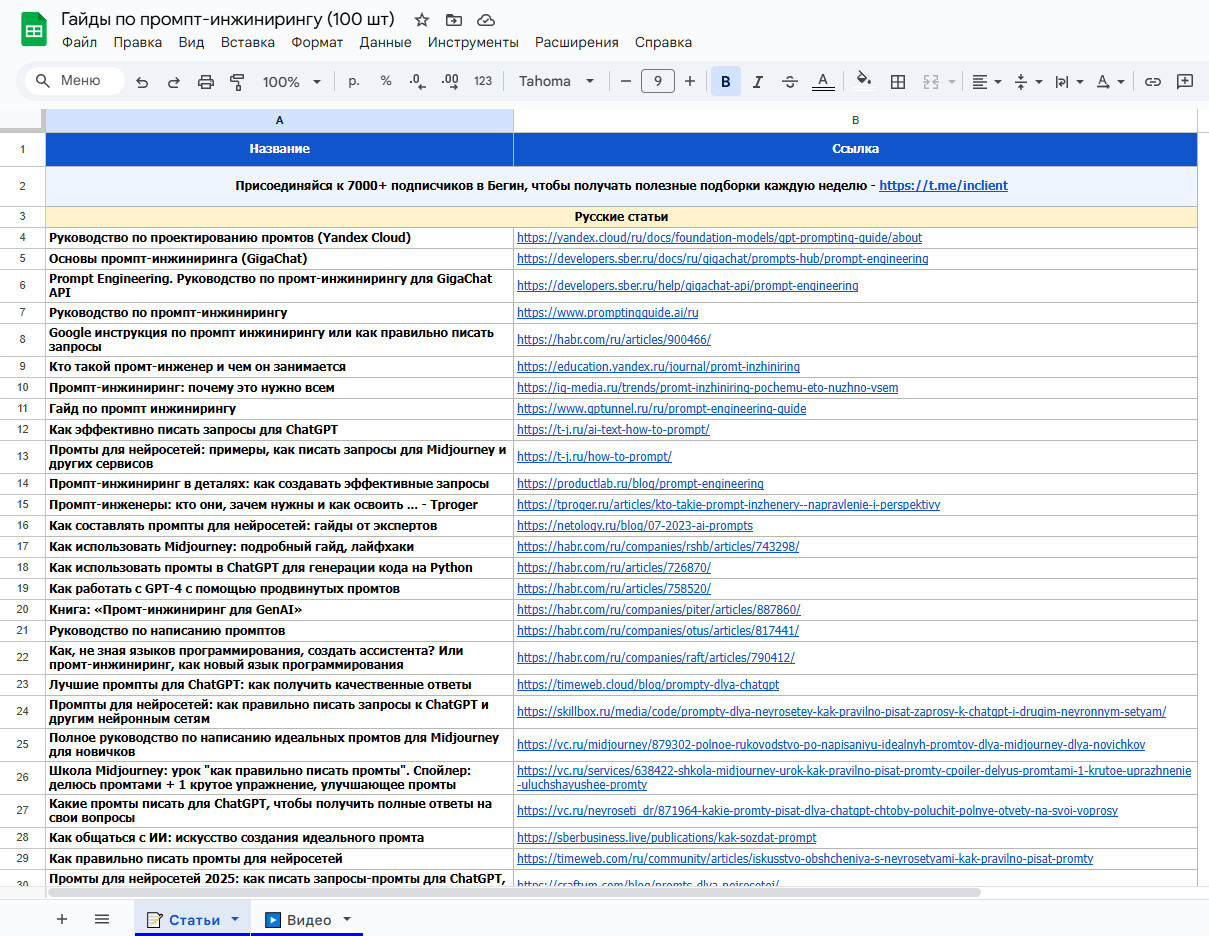Open the t.me/inclient link
This screenshot has width=1209, height=936.
point(943,185)
